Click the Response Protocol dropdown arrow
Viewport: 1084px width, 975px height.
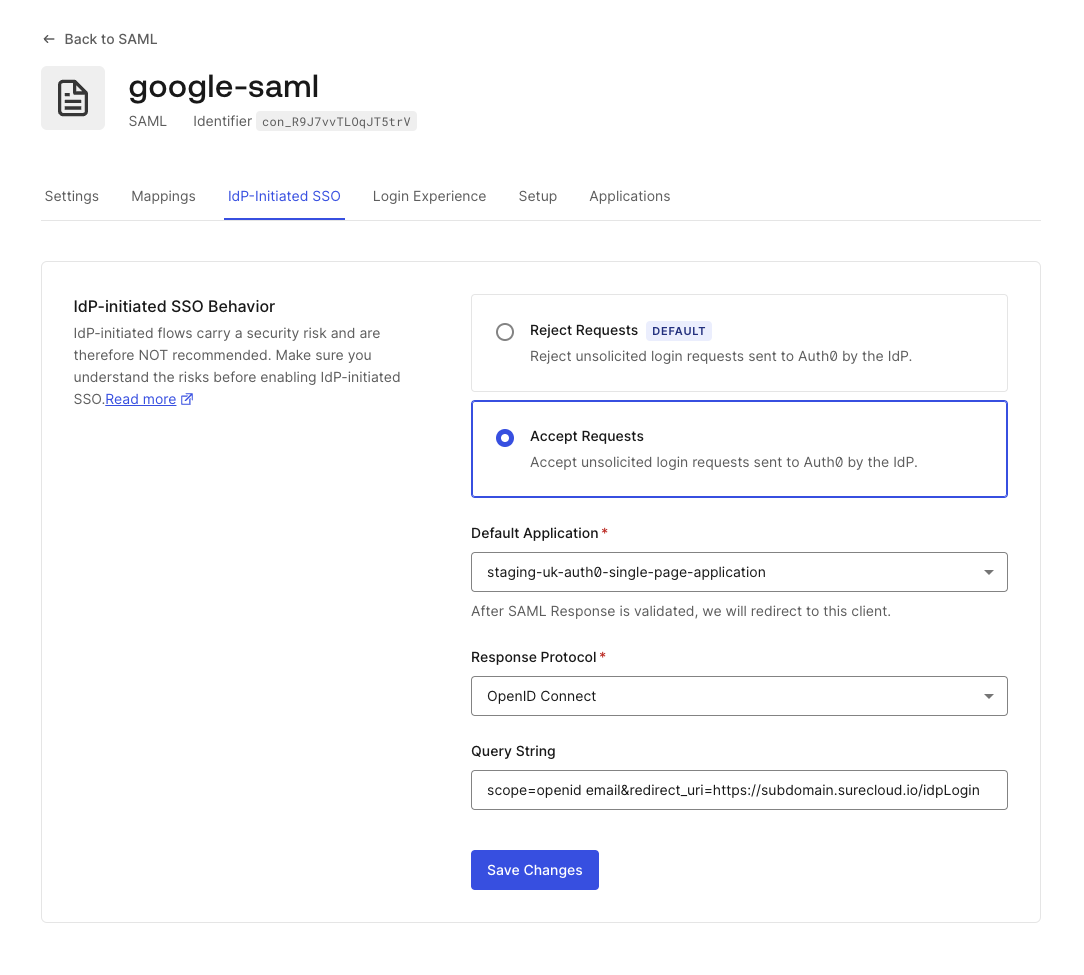[989, 696]
